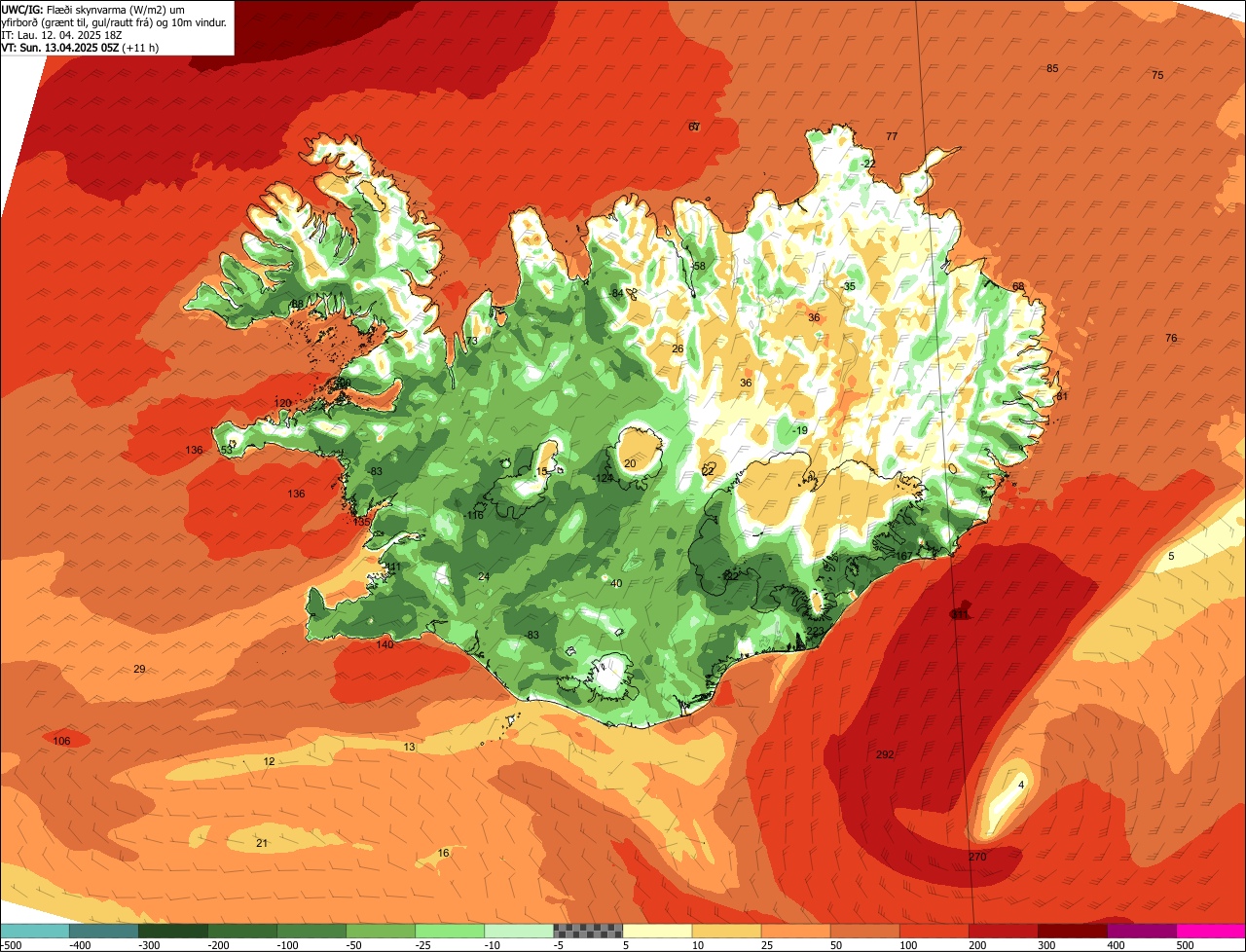Click the value 5 near the right edge

click(x=1171, y=556)
